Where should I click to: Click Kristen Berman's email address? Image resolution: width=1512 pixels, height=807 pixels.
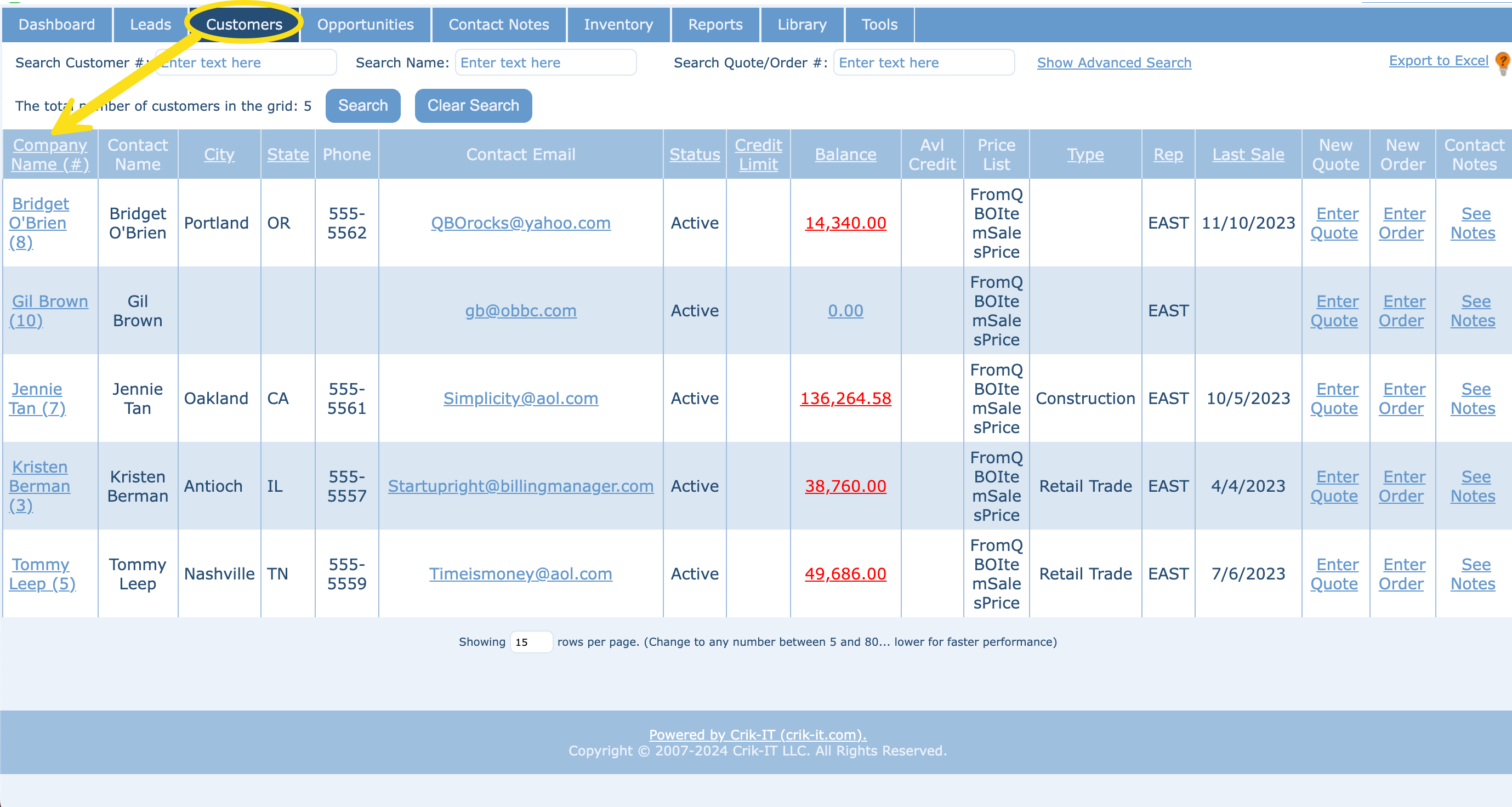520,486
